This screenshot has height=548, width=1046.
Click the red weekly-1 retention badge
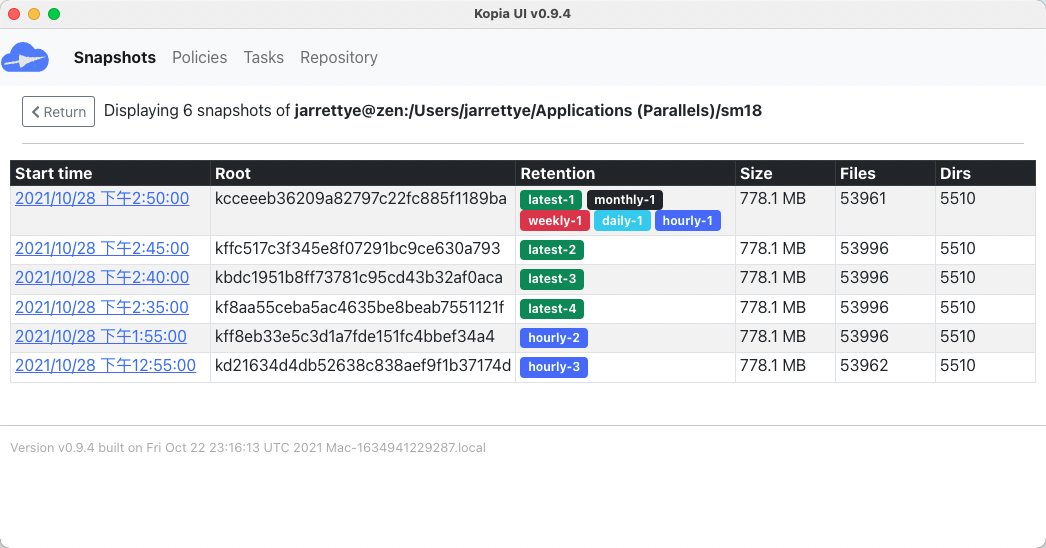tap(555, 221)
